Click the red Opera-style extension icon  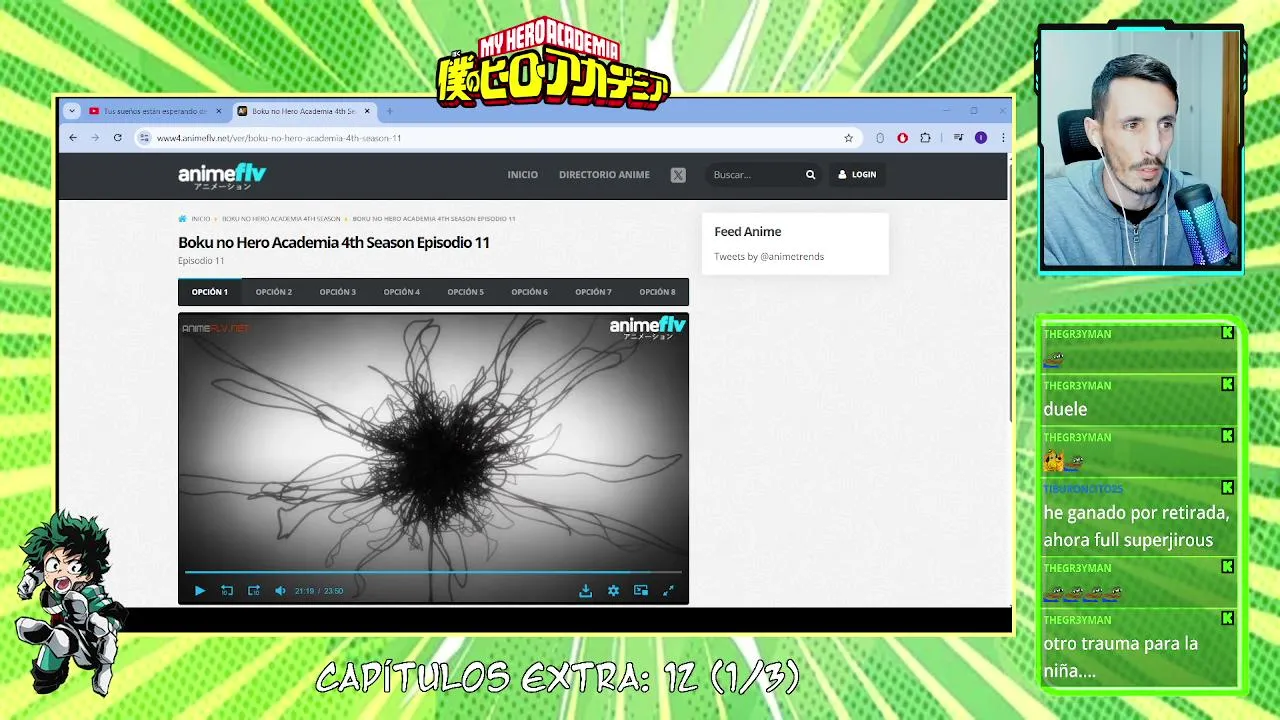(902, 138)
